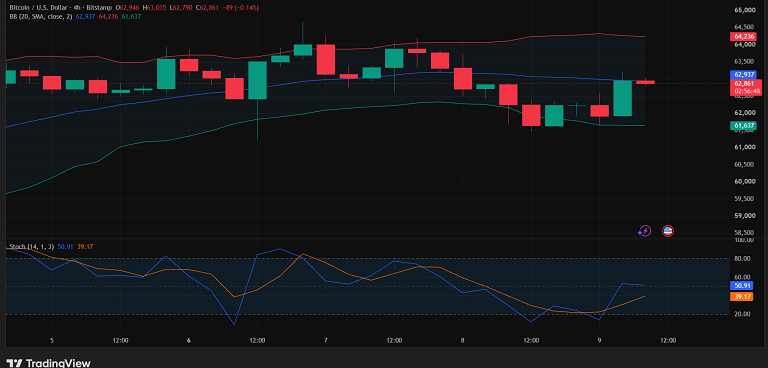Viewport: 768px width, 368px height.
Task: Click the green BB lower value 61,637 in legend
Action: click(x=131, y=16)
